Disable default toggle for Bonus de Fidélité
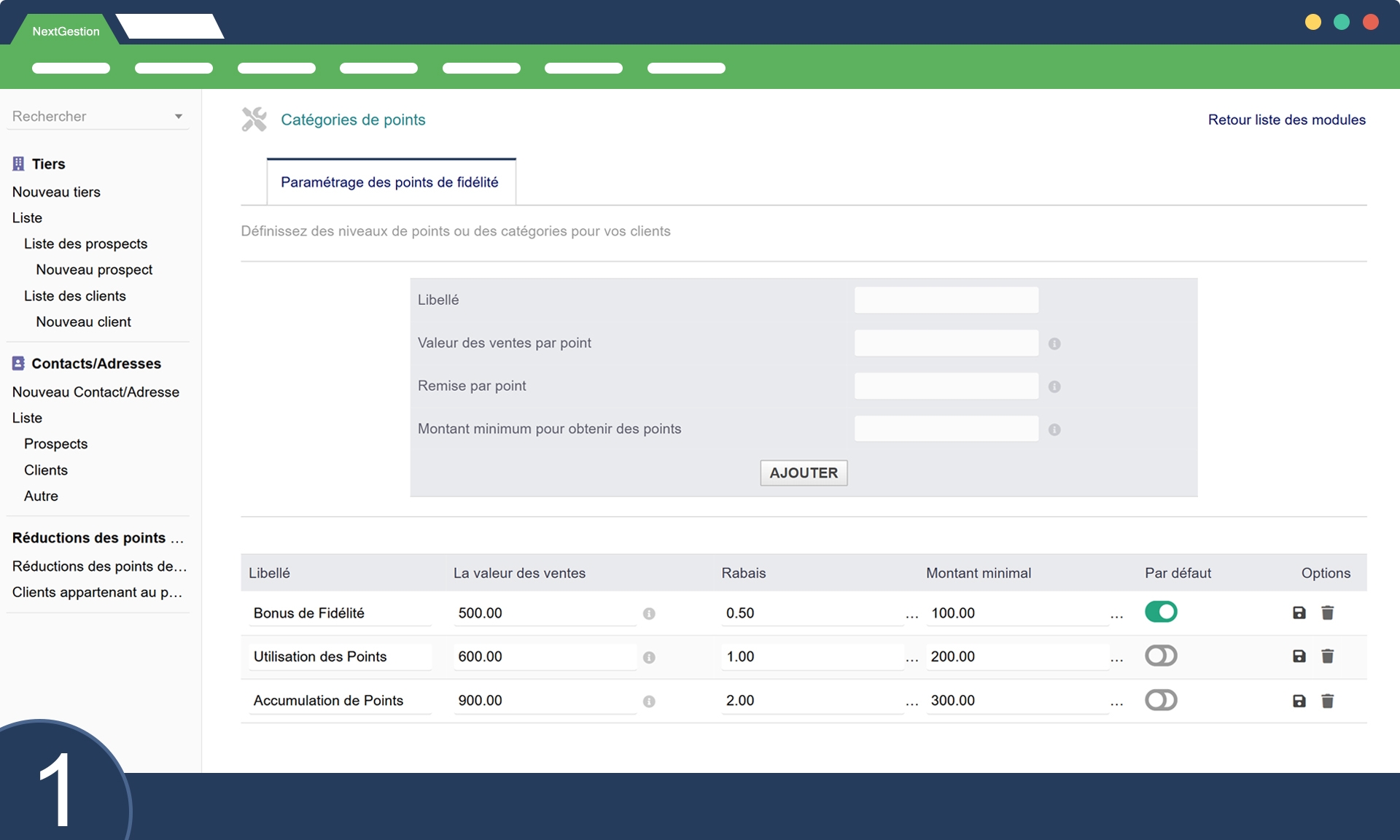The image size is (1400, 840). click(x=1161, y=612)
